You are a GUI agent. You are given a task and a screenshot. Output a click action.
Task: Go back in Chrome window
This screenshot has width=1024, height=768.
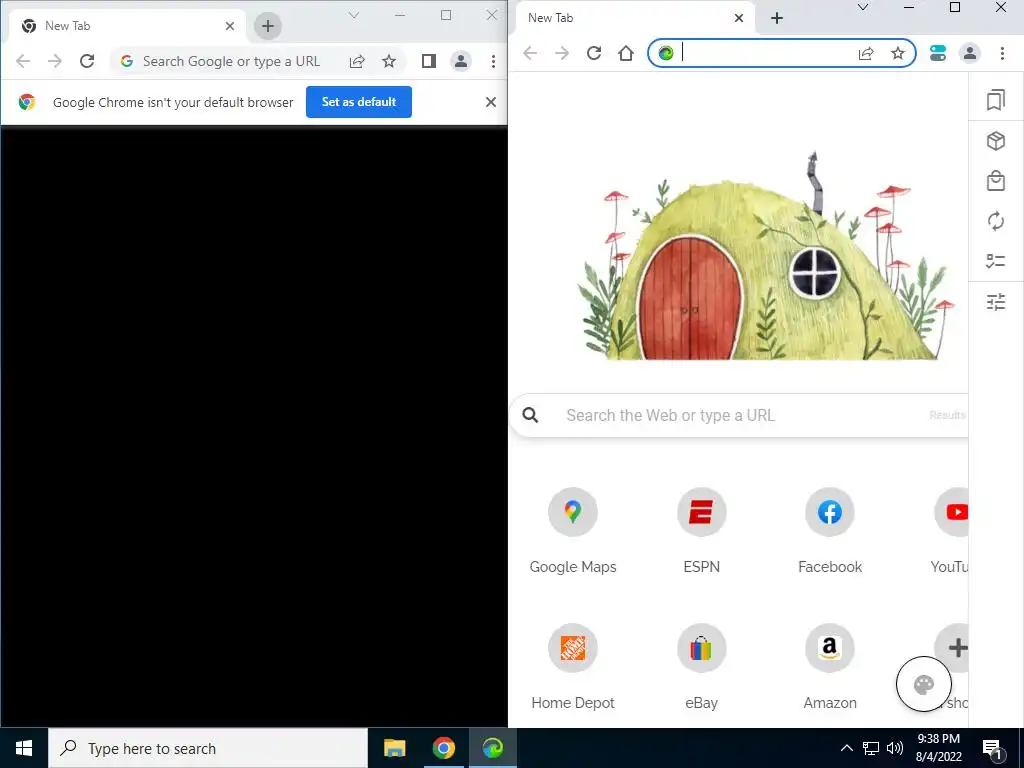tap(23, 61)
